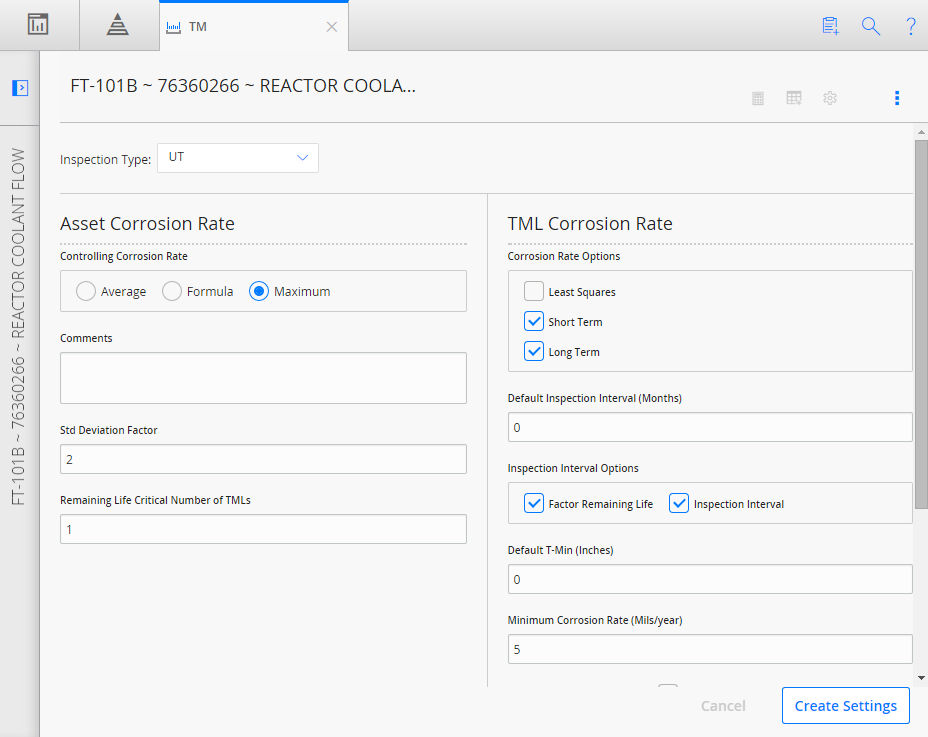Click the Cancel button
The width and height of the screenshot is (928, 737).
[x=723, y=706]
